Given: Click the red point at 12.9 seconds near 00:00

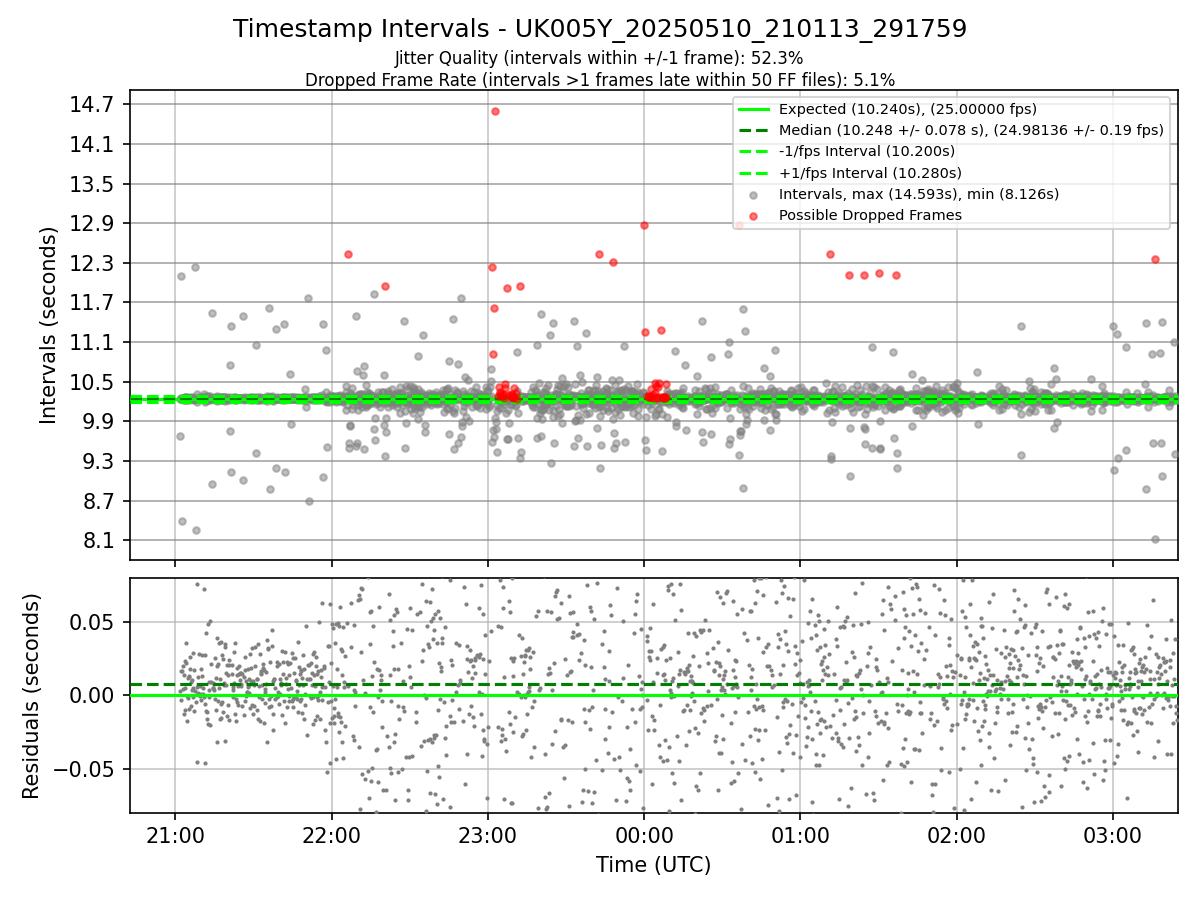Looking at the screenshot, I should (x=644, y=225).
